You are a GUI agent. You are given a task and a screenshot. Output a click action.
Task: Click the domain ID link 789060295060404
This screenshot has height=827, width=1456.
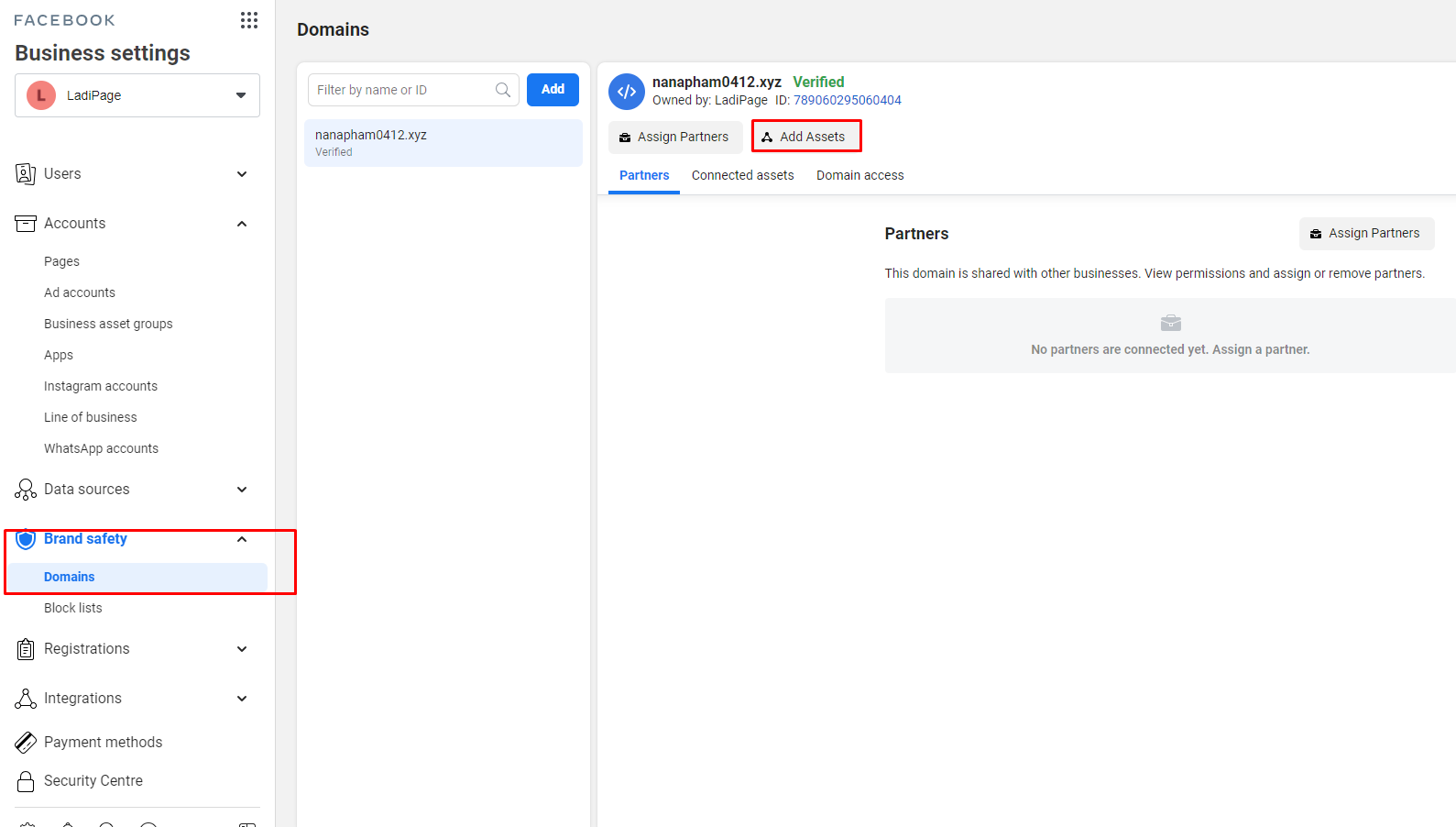click(x=847, y=100)
